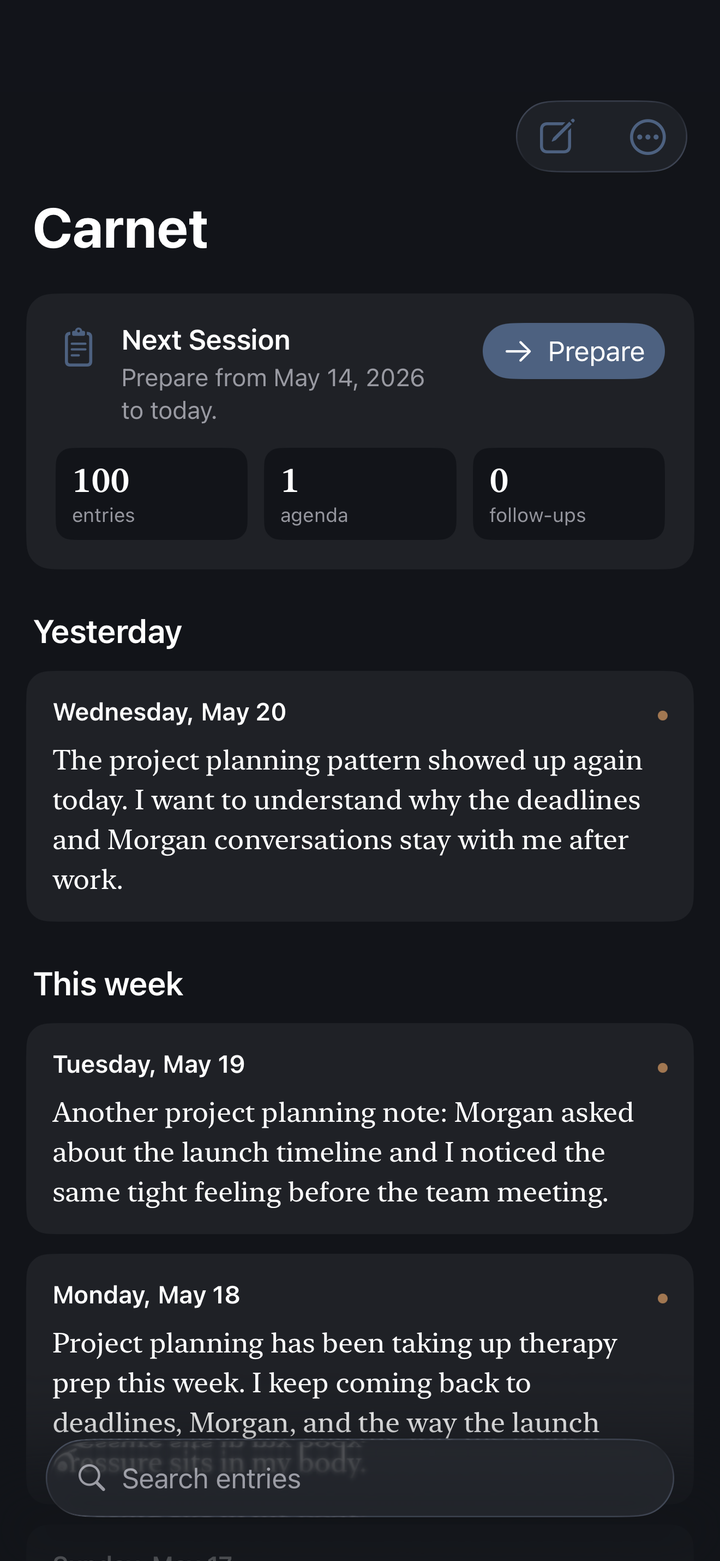This screenshot has width=720, height=1561.
Task: Tap the arrow icon on Prepare button
Action: click(x=518, y=351)
